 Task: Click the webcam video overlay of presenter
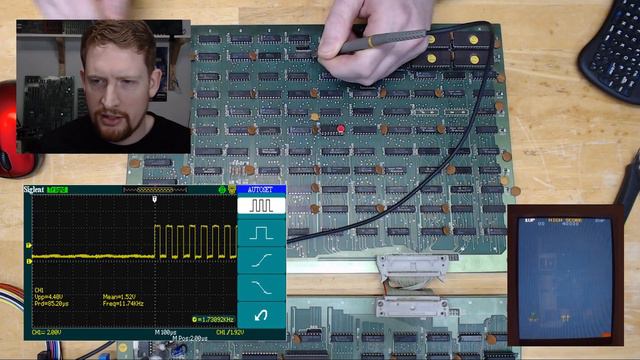click(103, 87)
